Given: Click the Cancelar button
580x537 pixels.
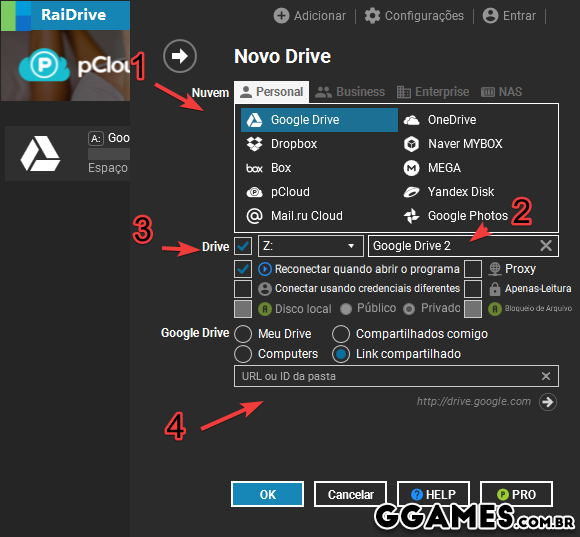Looking at the screenshot, I should tap(351, 494).
